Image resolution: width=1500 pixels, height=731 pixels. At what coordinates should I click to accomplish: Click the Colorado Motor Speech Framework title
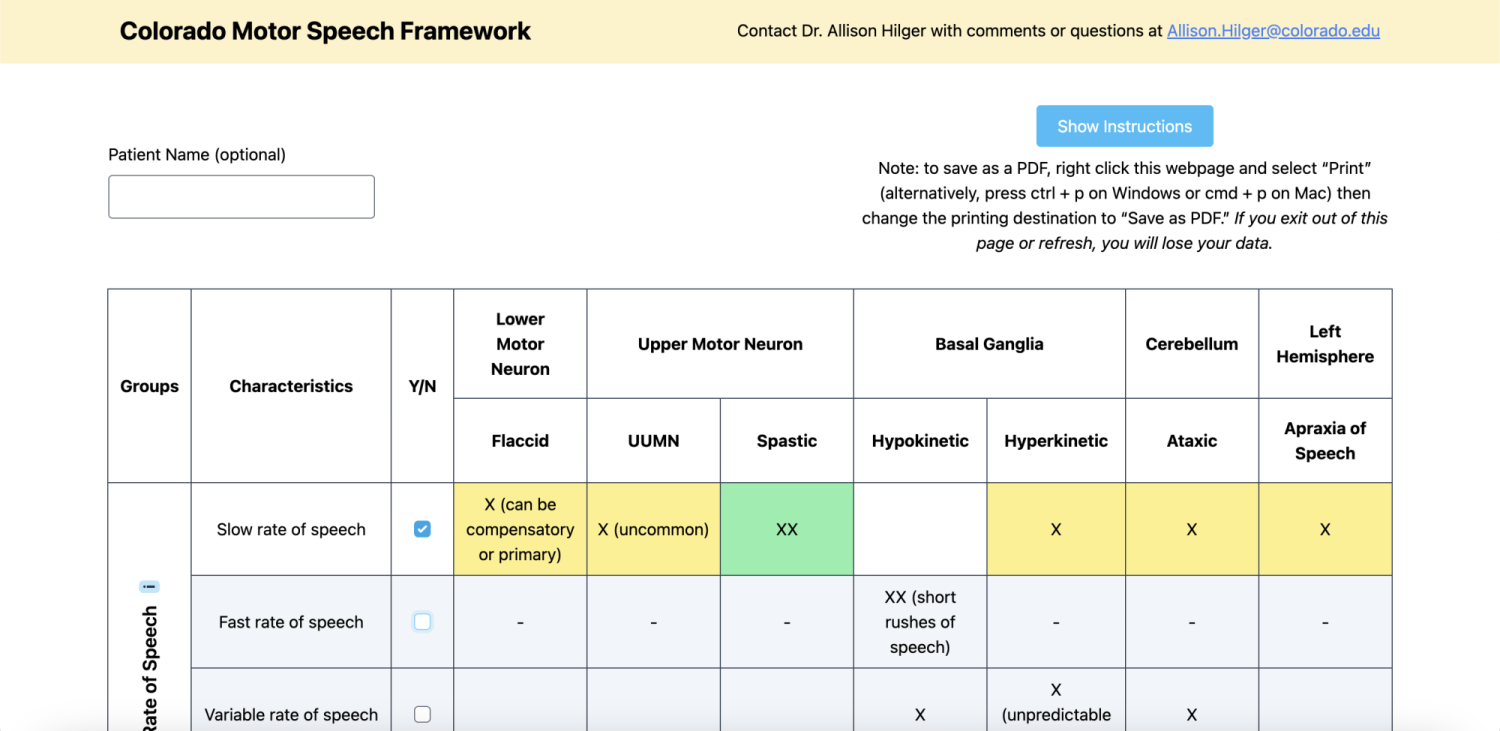pos(325,31)
